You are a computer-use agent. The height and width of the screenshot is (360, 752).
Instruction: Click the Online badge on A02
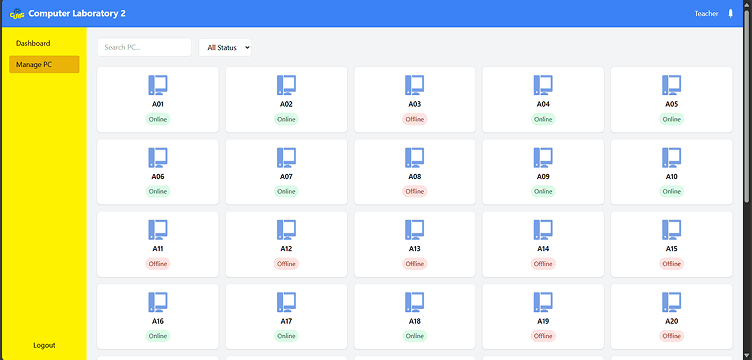286,119
